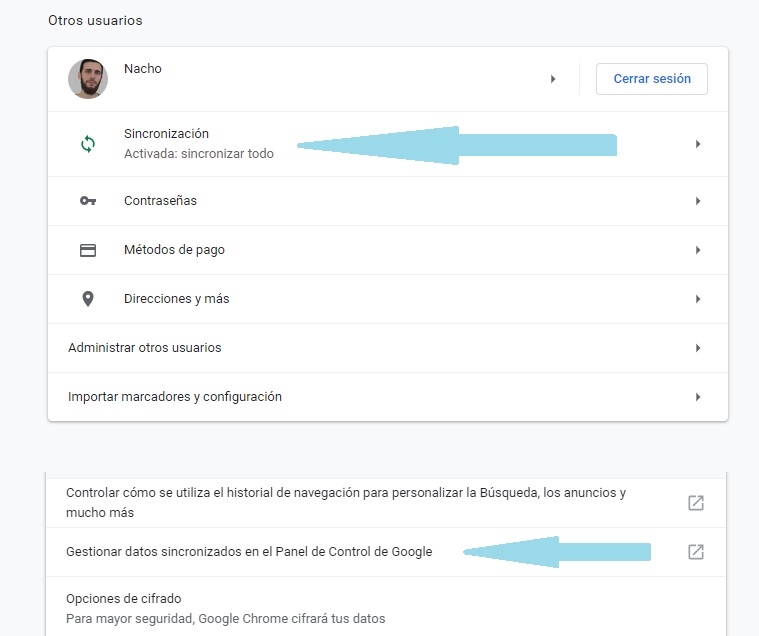Expand the Direcciones y más arrow

click(698, 299)
